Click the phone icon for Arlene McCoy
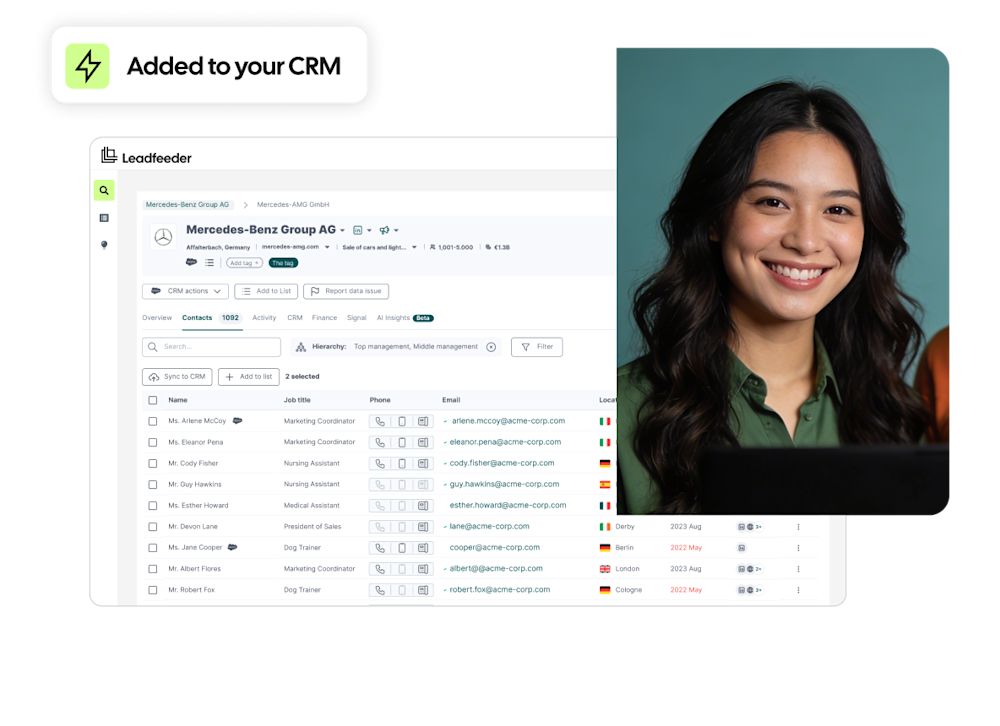 [380, 421]
